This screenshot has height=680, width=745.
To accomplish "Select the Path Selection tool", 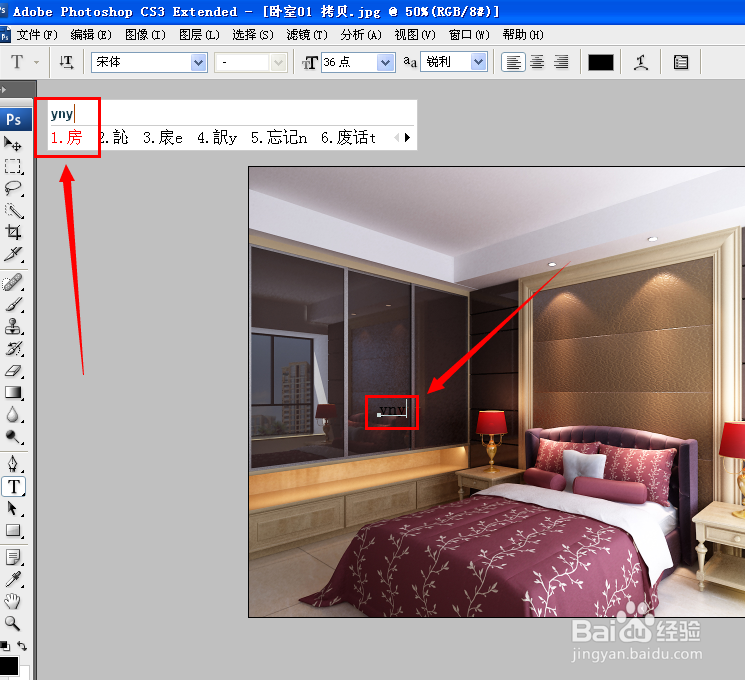I will coord(13,508).
